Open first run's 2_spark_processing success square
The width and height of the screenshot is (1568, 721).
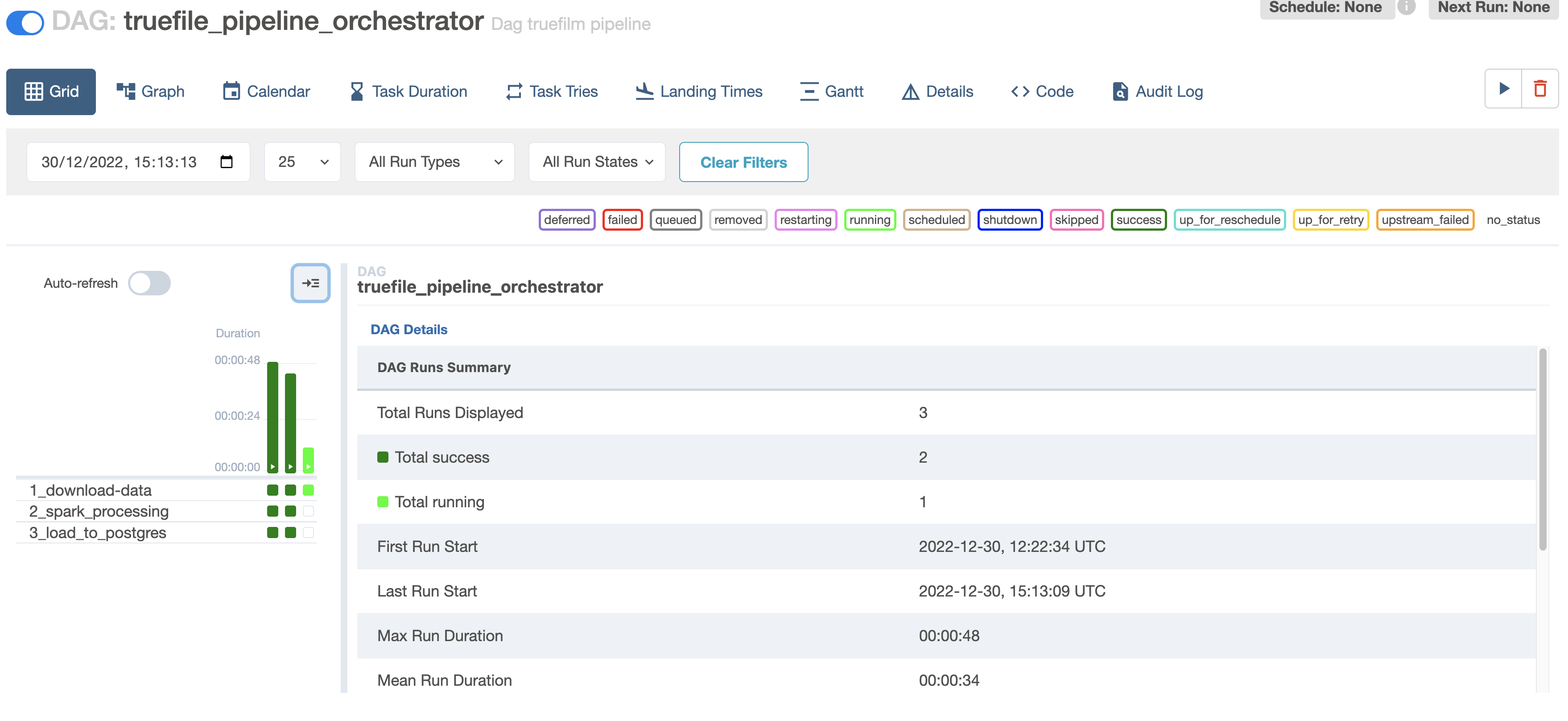point(272,511)
